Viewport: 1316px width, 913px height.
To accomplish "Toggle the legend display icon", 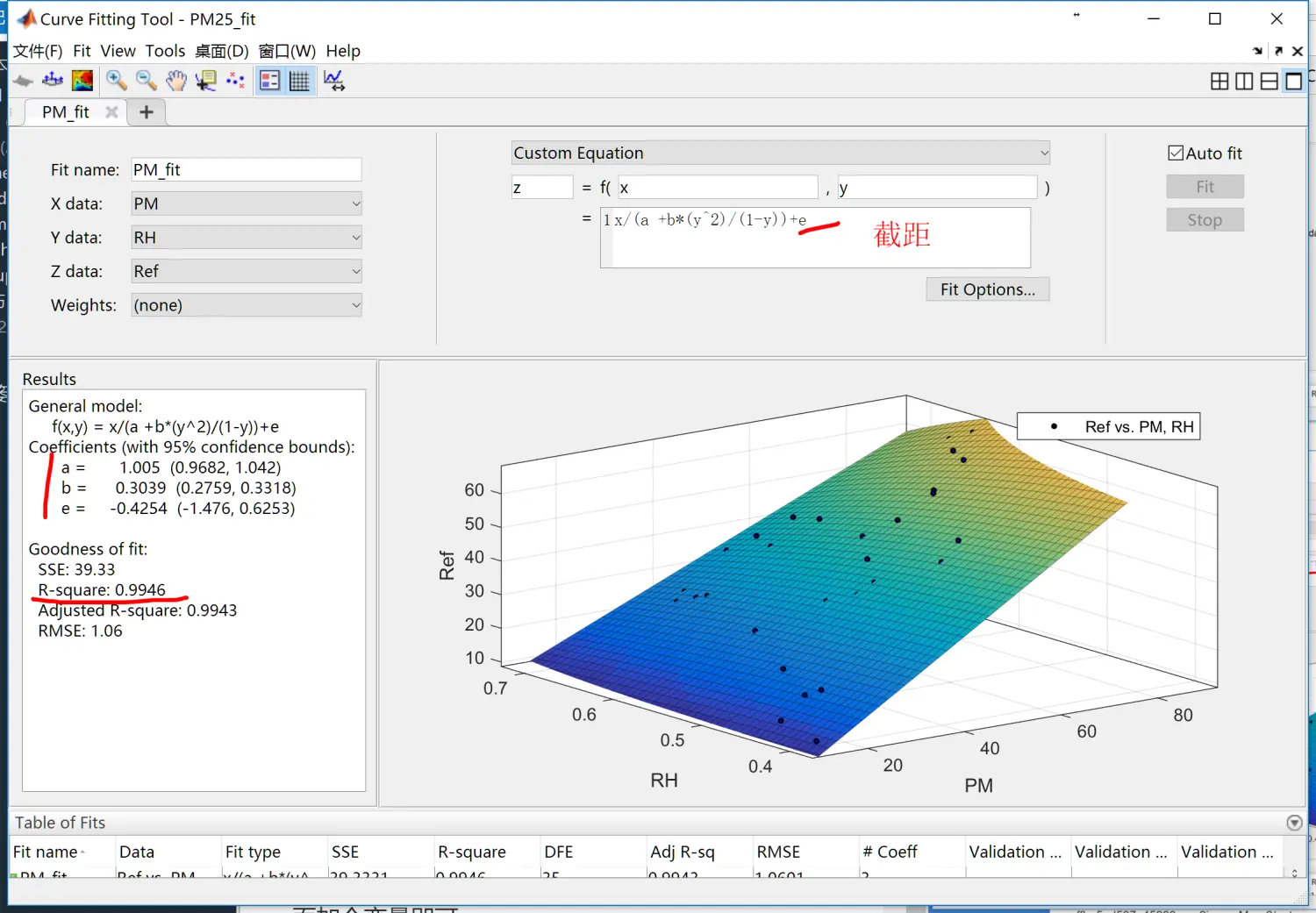I will [x=269, y=81].
